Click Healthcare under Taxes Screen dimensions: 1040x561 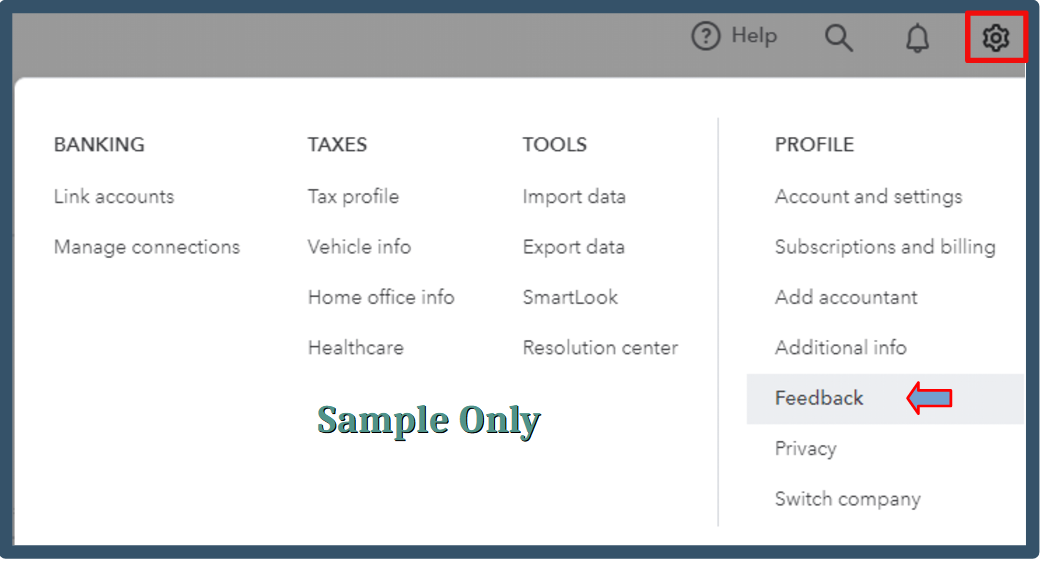pos(356,347)
